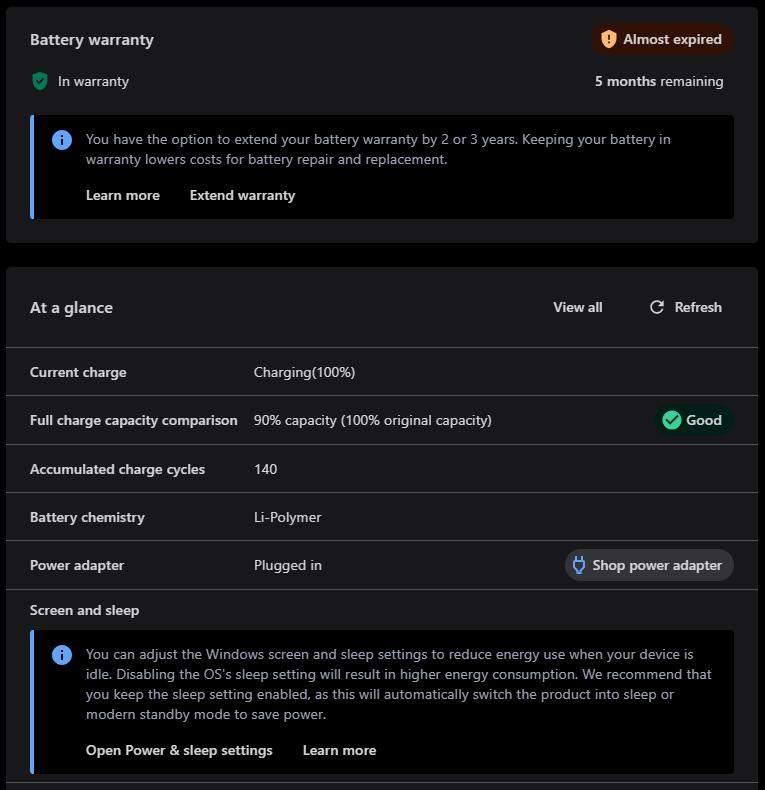
Task: Click the Almost expired warning shield icon
Action: click(x=608, y=39)
